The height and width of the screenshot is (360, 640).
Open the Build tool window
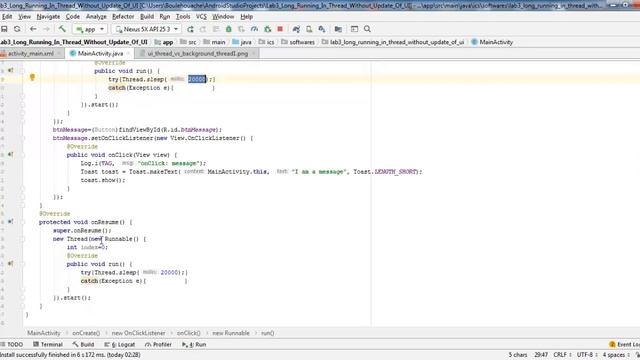click(83, 344)
